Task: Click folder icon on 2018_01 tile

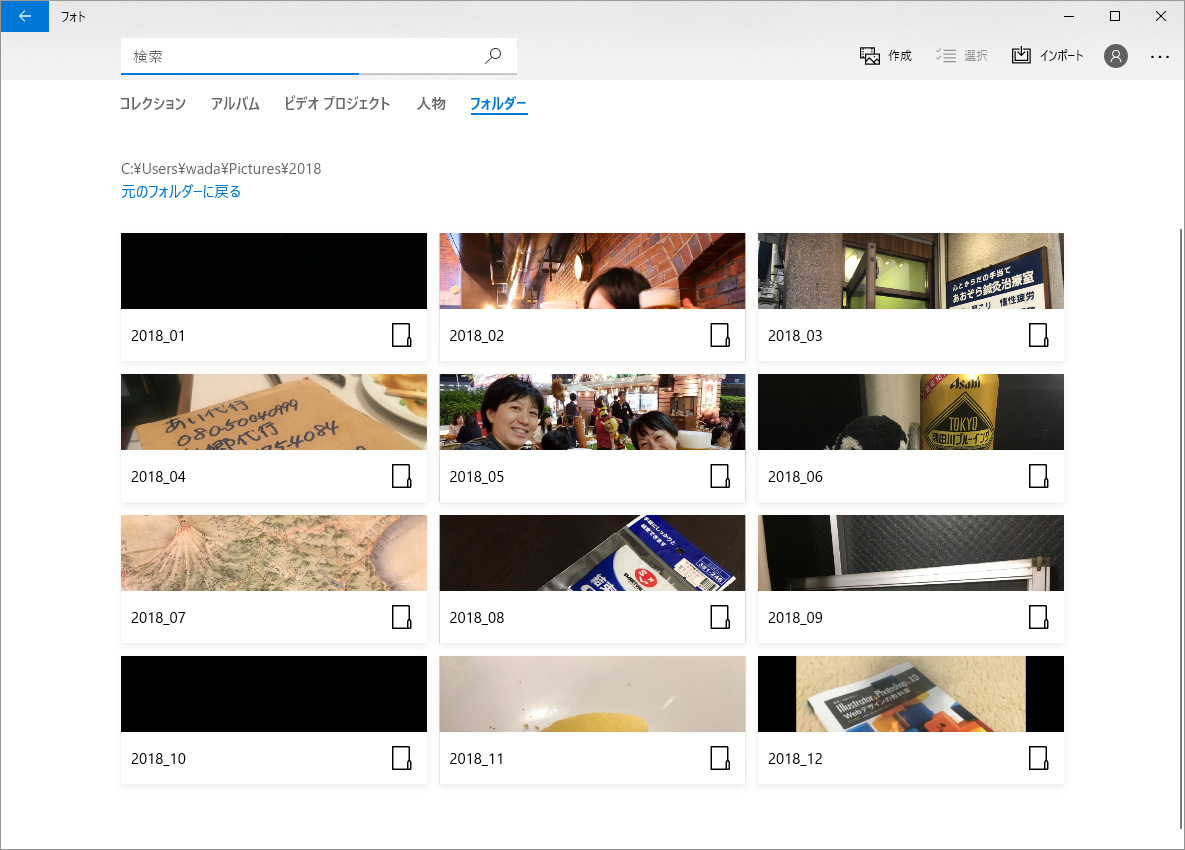Action: pos(401,335)
